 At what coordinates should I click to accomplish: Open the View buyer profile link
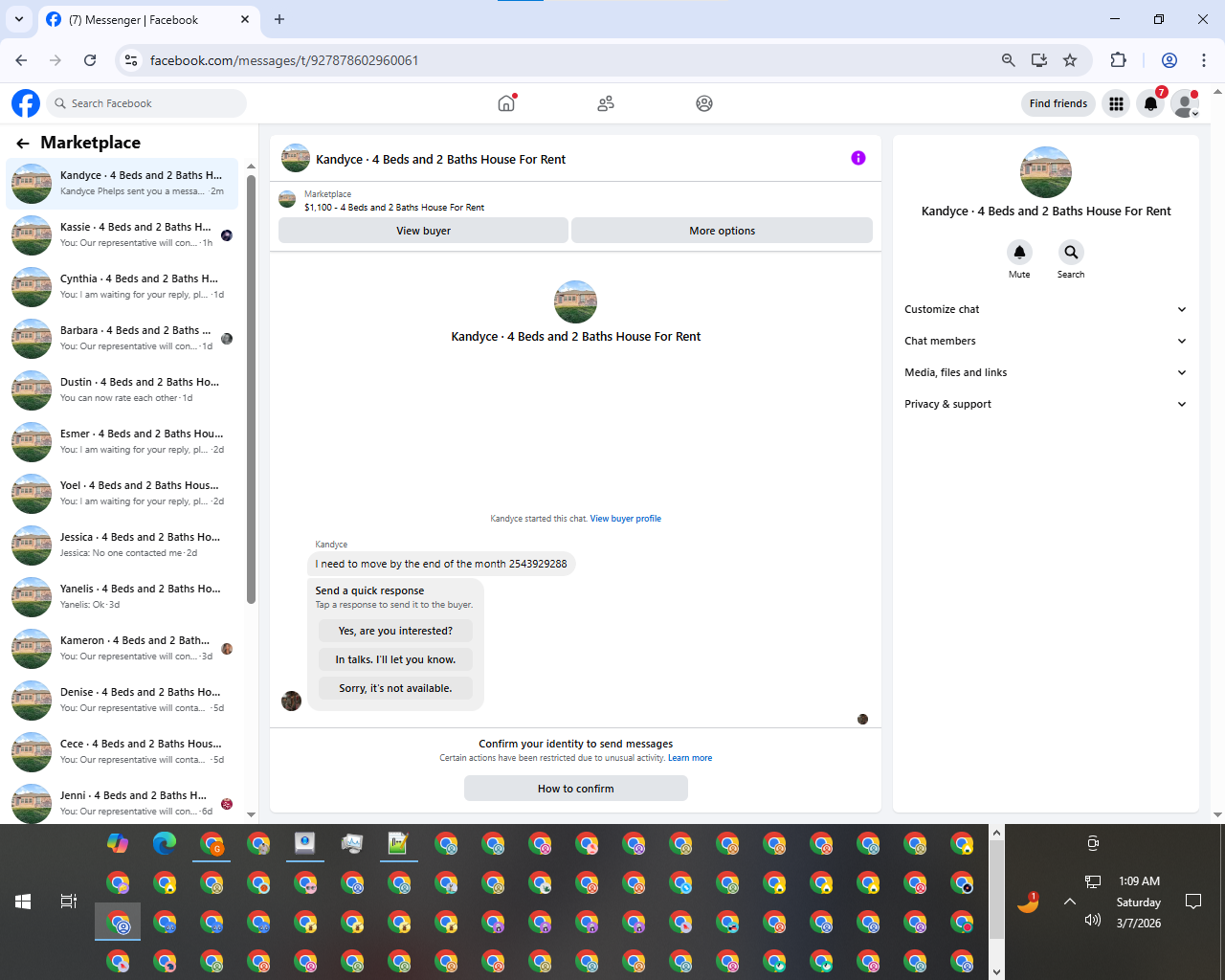[x=625, y=519]
